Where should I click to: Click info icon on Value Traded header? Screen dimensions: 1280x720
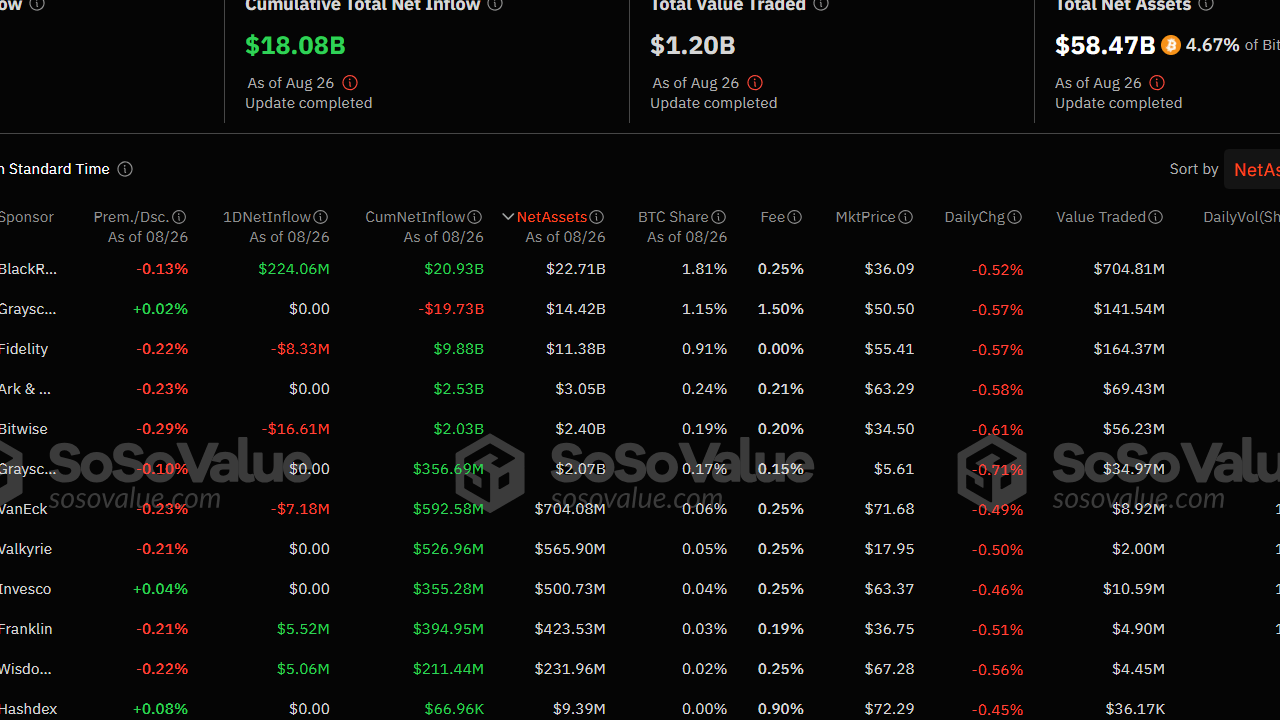pyautogui.click(x=1156, y=217)
